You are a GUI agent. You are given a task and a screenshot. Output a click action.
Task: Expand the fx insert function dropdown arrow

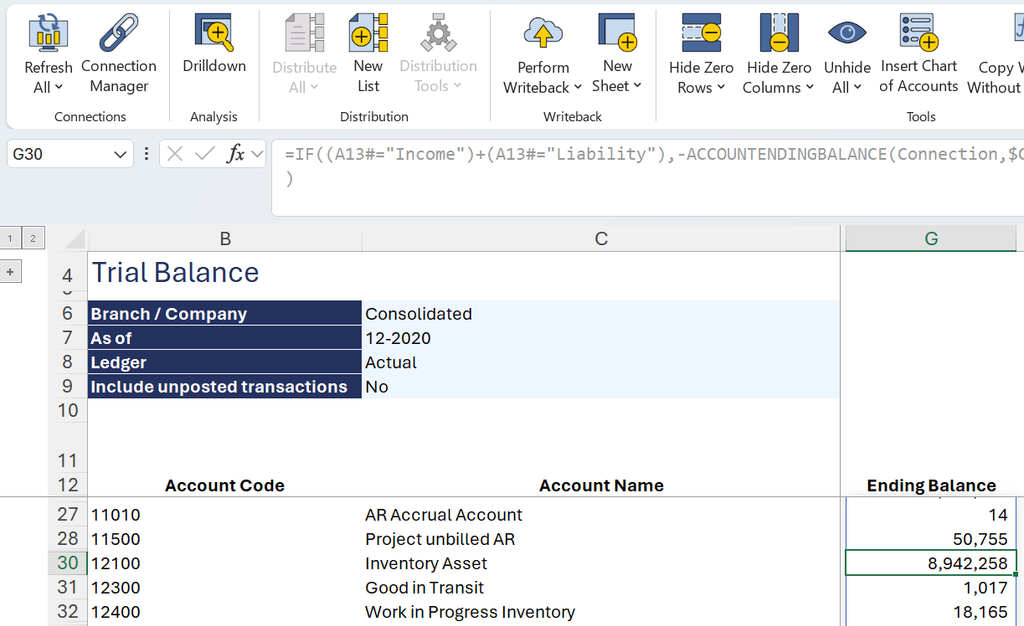[257, 154]
